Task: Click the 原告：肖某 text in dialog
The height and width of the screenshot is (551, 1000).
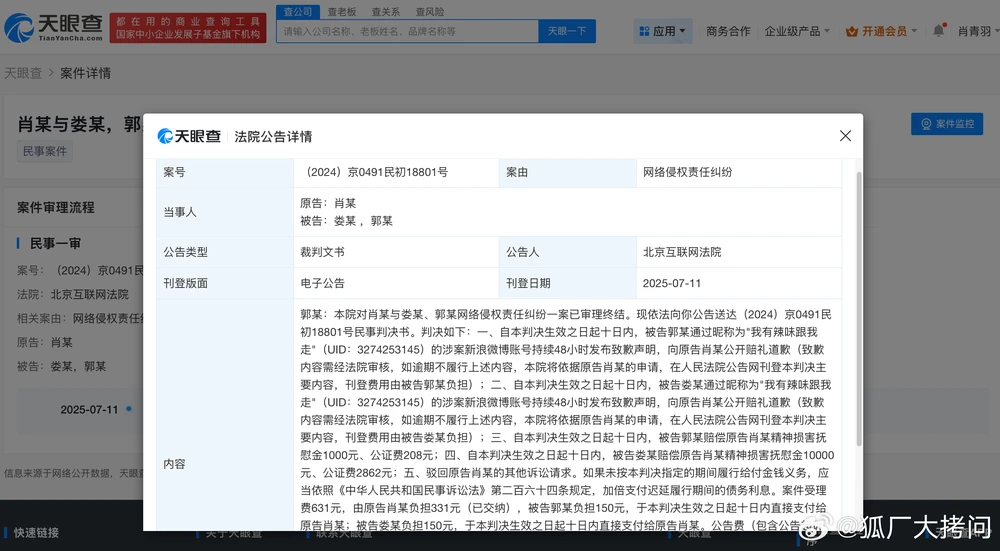Action: point(328,203)
